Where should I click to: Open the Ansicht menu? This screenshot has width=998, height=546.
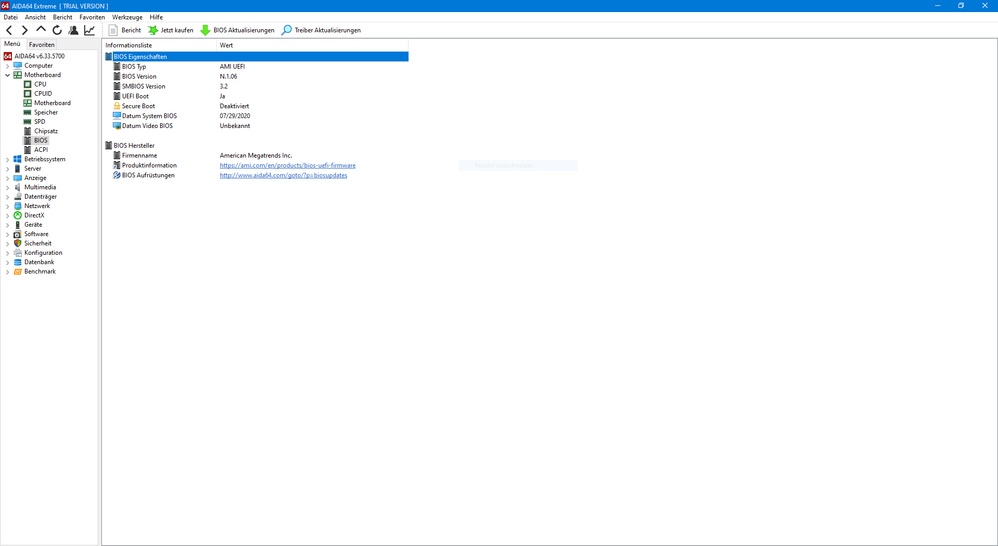pyautogui.click(x=35, y=17)
